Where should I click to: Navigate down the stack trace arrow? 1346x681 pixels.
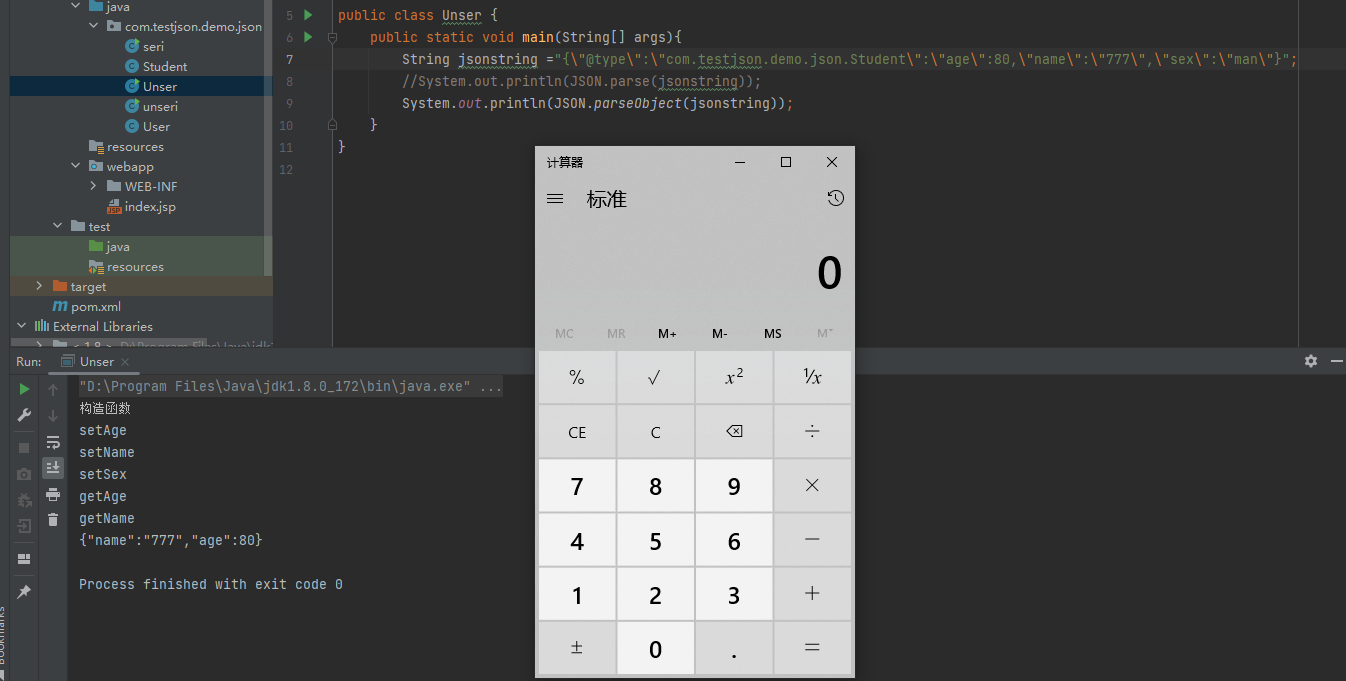(53, 416)
